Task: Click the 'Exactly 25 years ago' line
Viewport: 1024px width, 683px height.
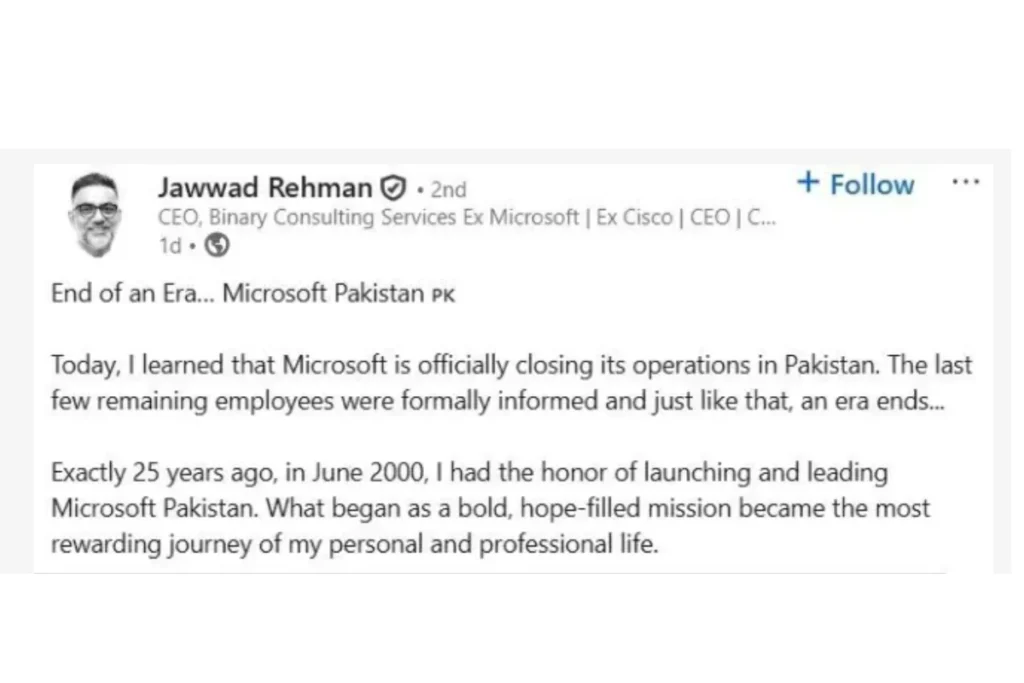Action: point(470,472)
